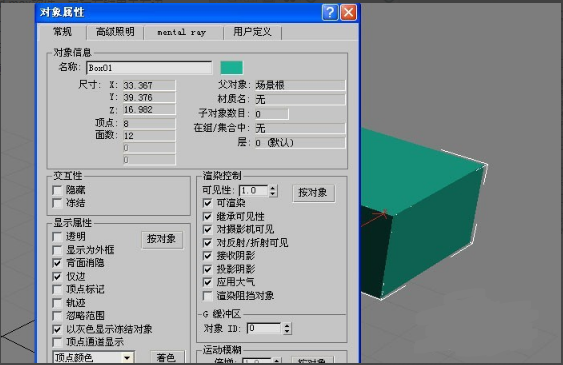Open the 顶点颜色 dropdown

coord(94,357)
